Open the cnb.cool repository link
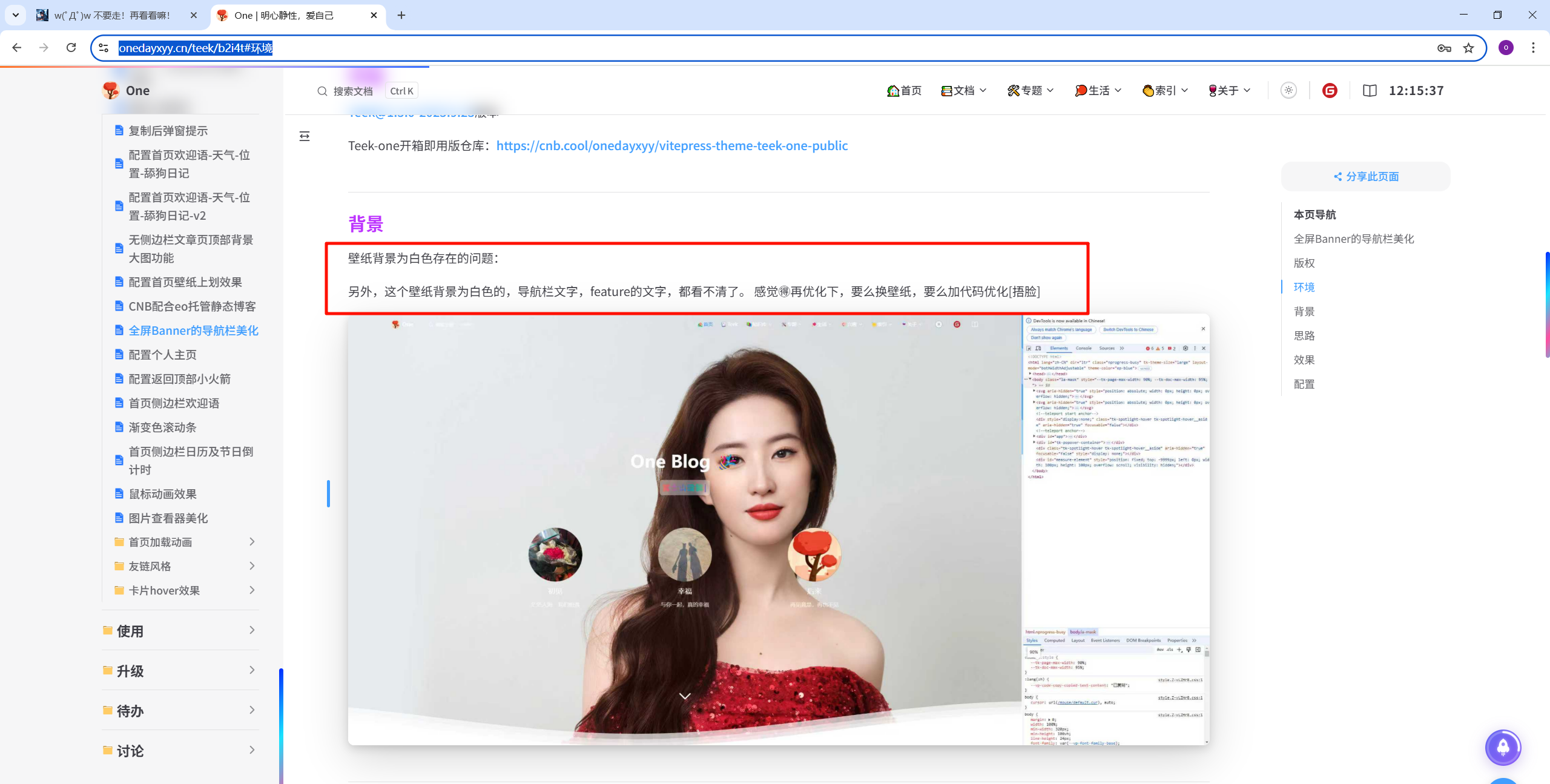Viewport: 1550px width, 784px height. 671,146
